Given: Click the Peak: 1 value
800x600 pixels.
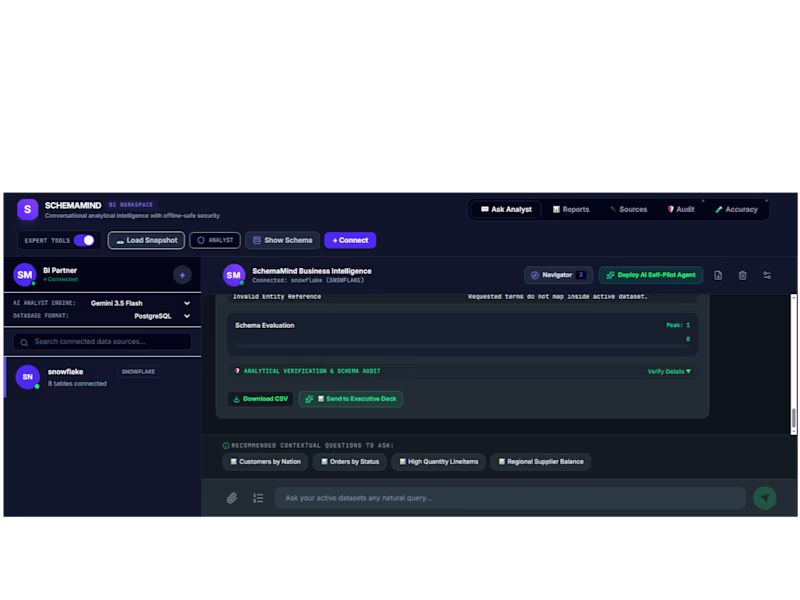Looking at the screenshot, I should [x=678, y=325].
